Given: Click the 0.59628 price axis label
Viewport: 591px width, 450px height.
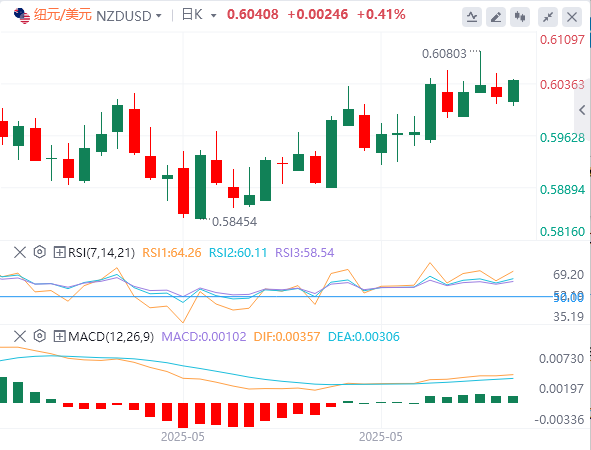Looking at the screenshot, I should (562, 138).
